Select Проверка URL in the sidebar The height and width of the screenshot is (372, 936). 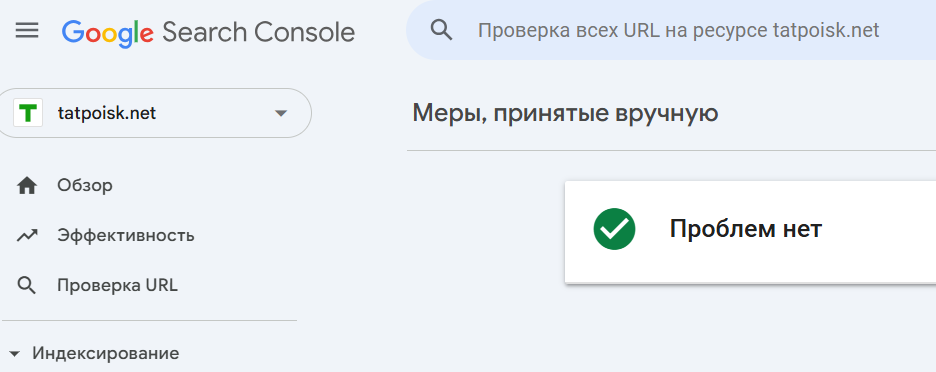point(118,285)
